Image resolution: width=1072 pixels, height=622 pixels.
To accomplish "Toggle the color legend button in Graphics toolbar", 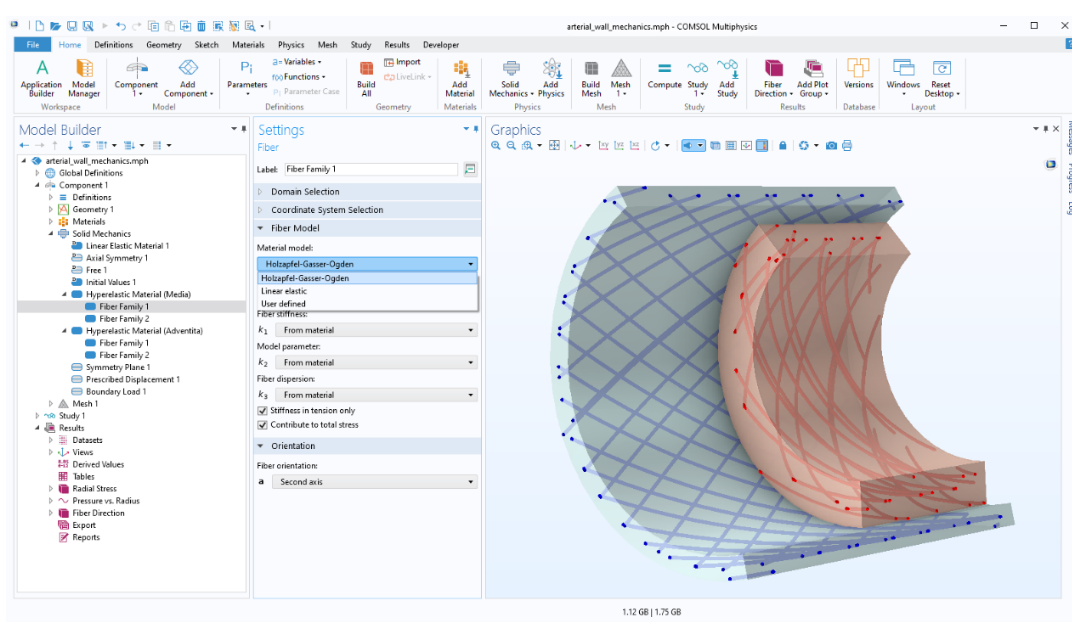I will pyautogui.click(x=762, y=146).
